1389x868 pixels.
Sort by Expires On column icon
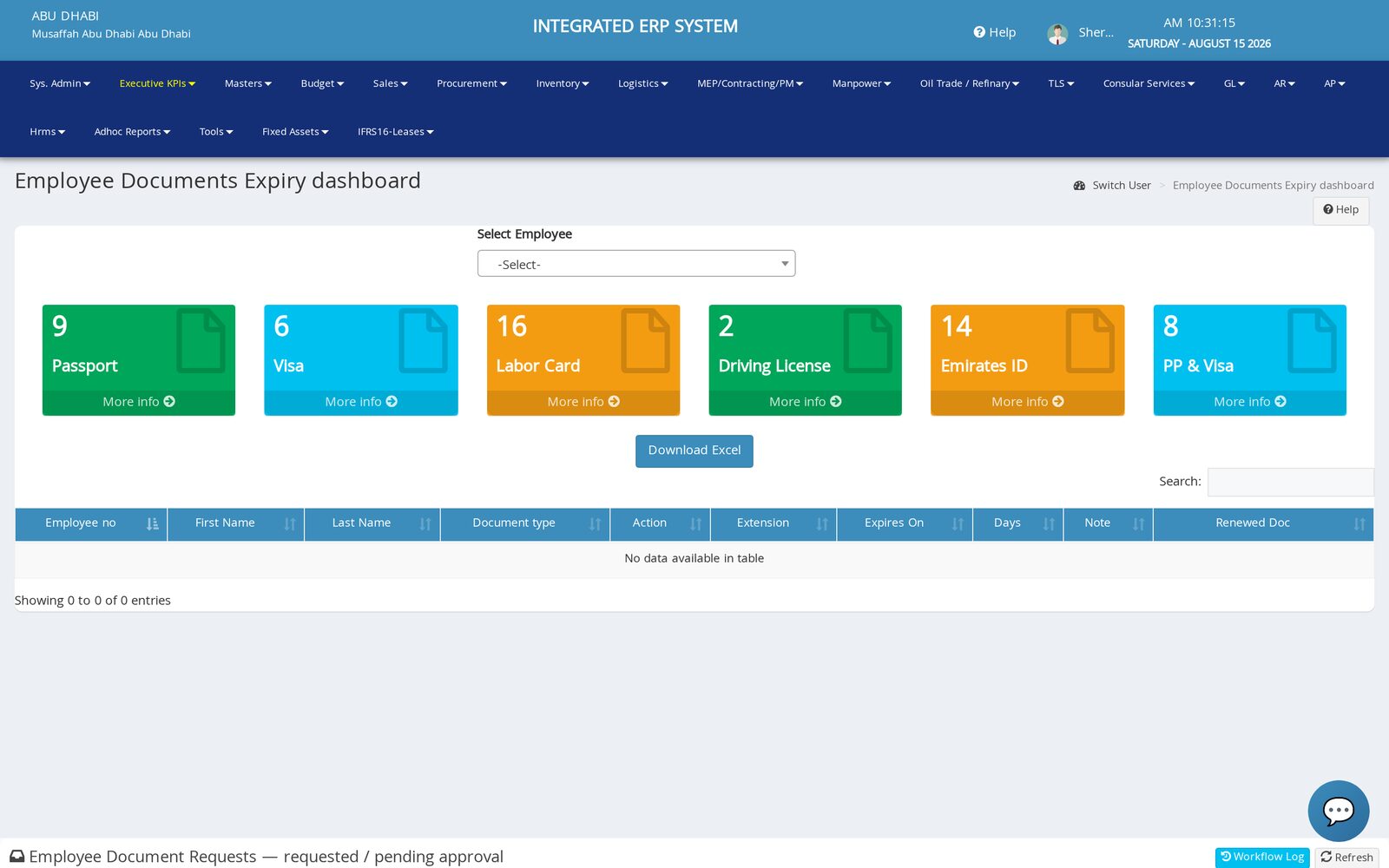958,523
